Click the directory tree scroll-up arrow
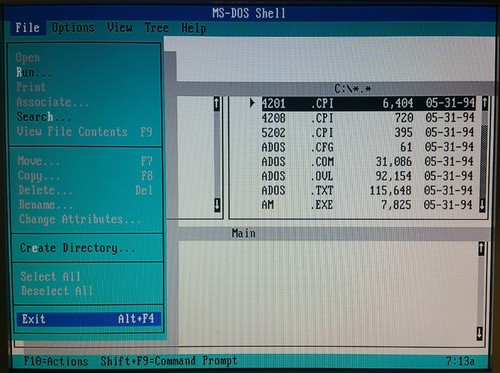Image resolution: width=500 pixels, height=373 pixels. pos(217,104)
